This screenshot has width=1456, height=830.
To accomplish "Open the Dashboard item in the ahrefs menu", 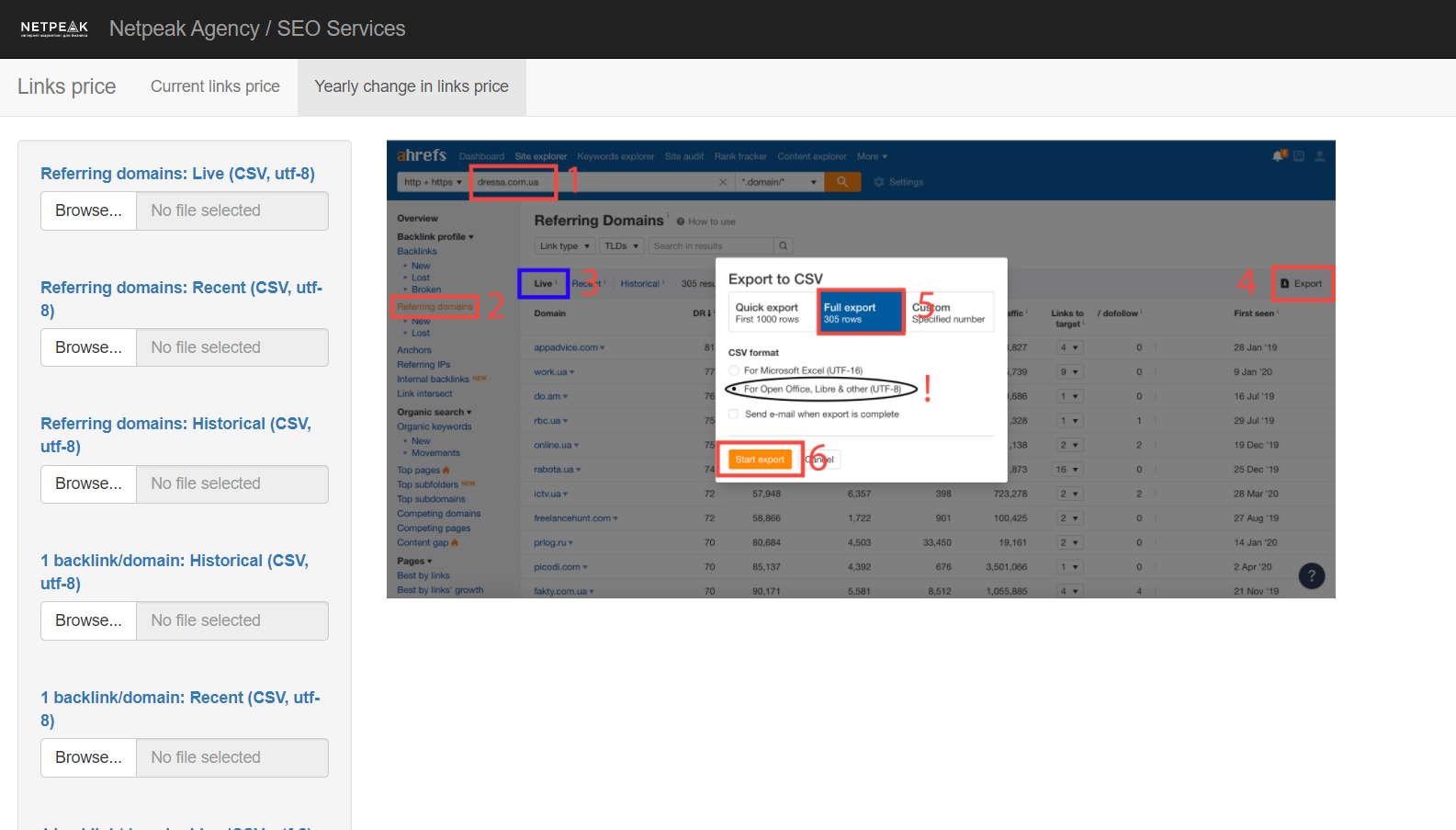I will 481,156.
